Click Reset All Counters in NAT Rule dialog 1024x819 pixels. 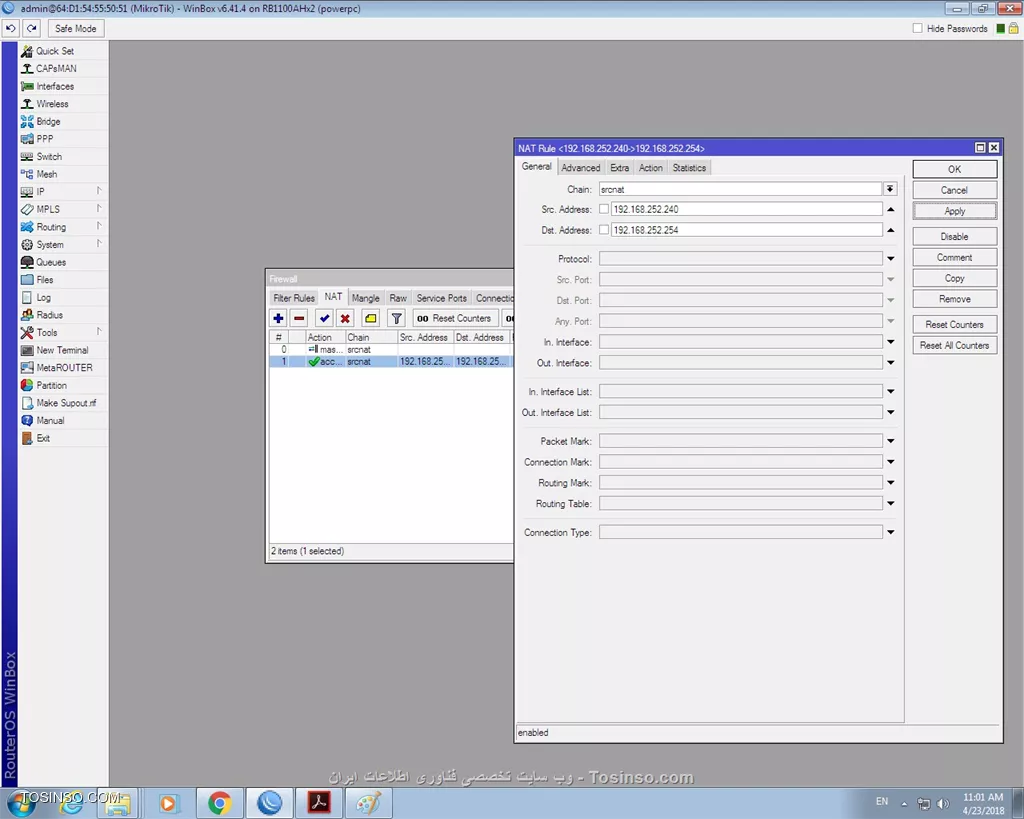click(954, 345)
